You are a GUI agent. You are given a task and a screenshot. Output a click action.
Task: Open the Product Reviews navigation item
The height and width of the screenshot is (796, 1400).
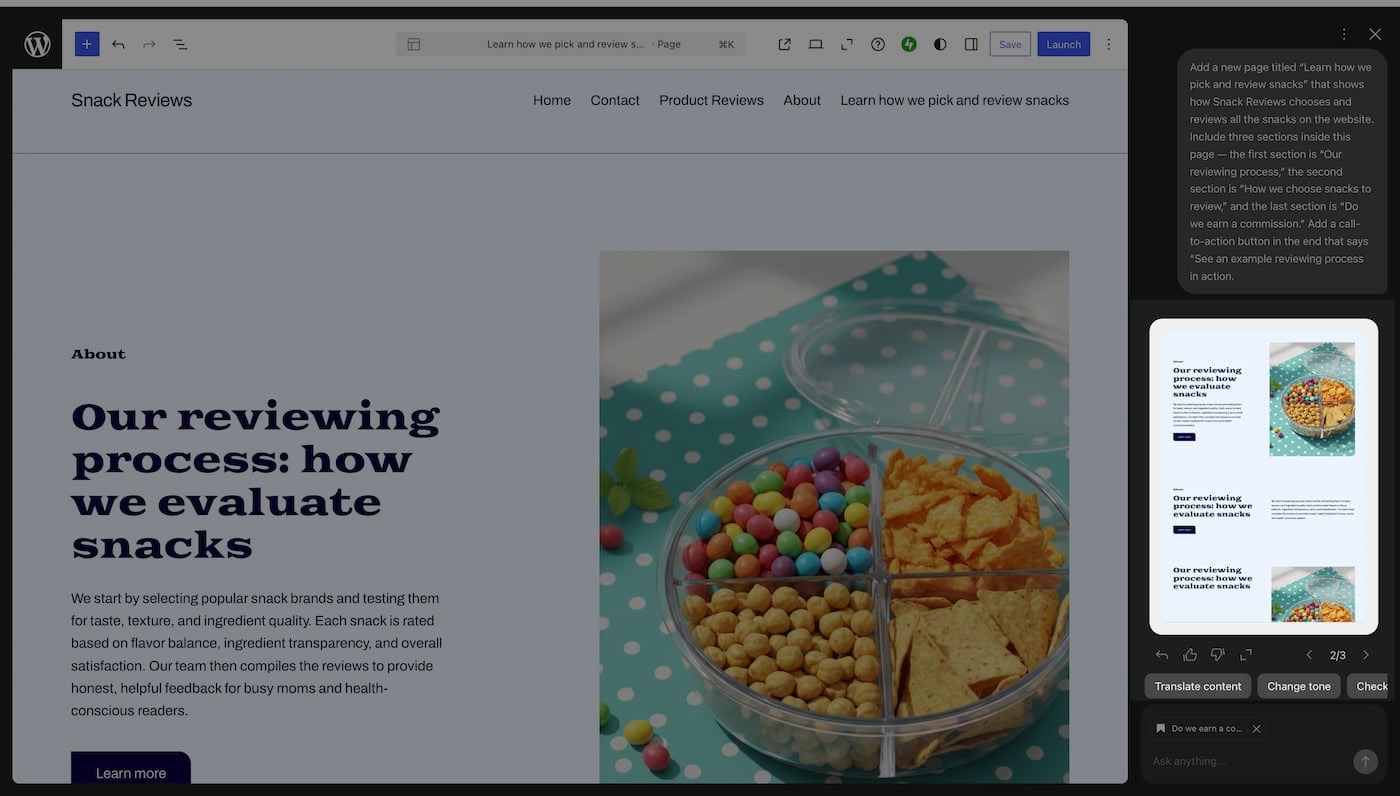710,100
